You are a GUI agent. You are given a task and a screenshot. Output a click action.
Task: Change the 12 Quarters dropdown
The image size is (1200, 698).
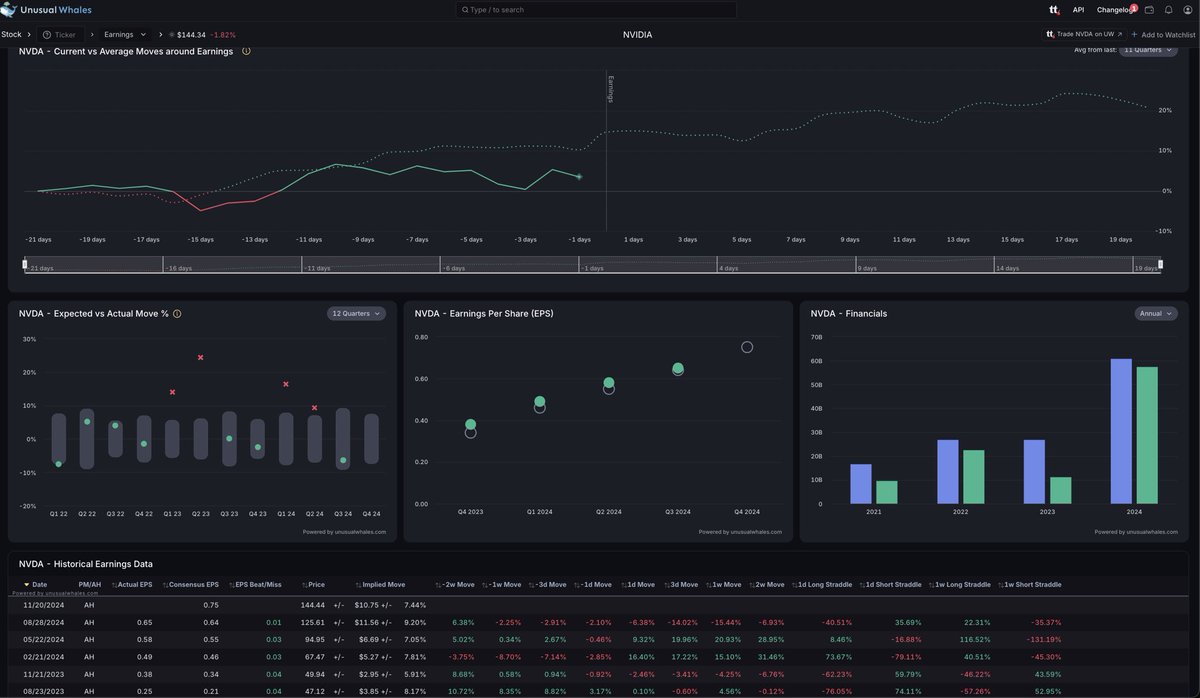[356, 313]
